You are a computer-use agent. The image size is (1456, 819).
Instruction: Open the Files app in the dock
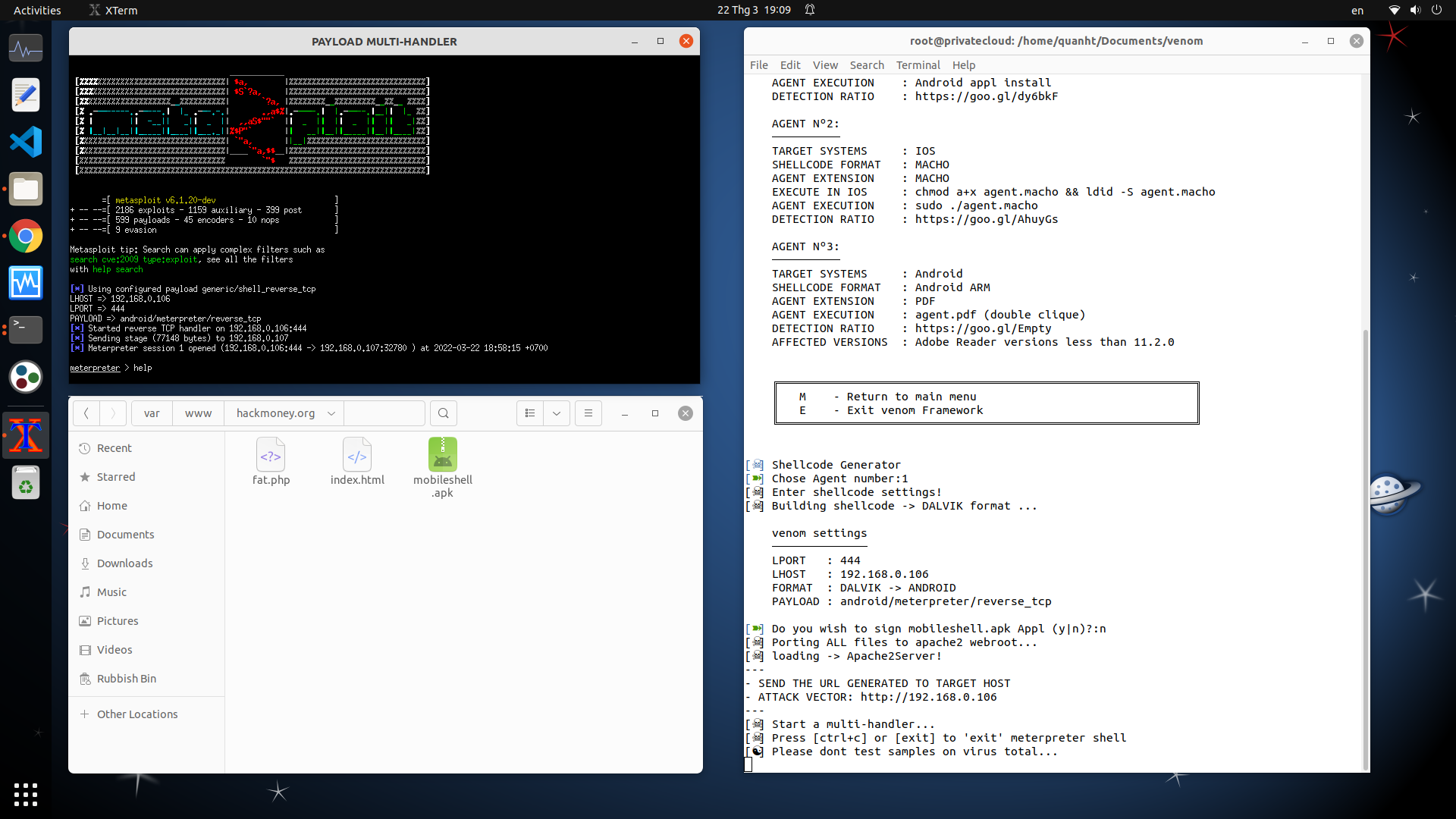(26, 190)
